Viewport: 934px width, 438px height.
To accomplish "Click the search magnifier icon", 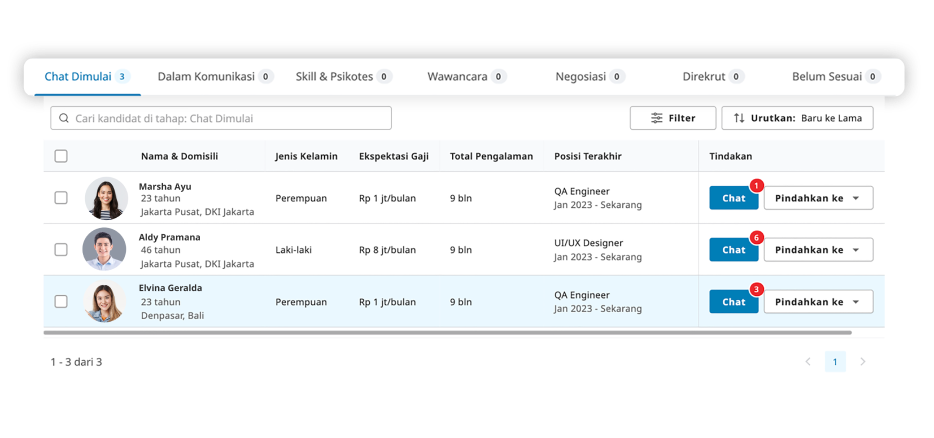I will 63,118.
